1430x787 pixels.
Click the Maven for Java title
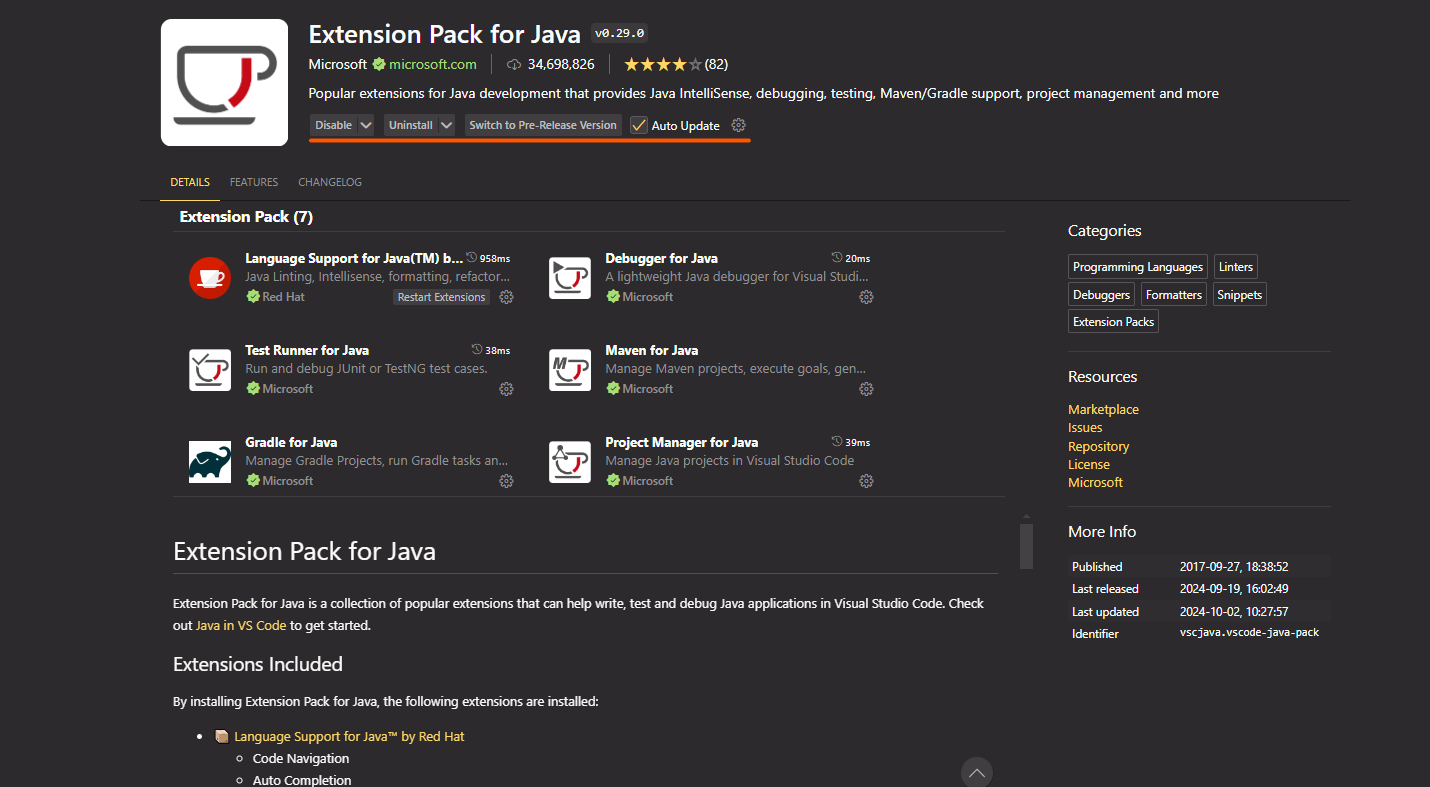coord(651,350)
